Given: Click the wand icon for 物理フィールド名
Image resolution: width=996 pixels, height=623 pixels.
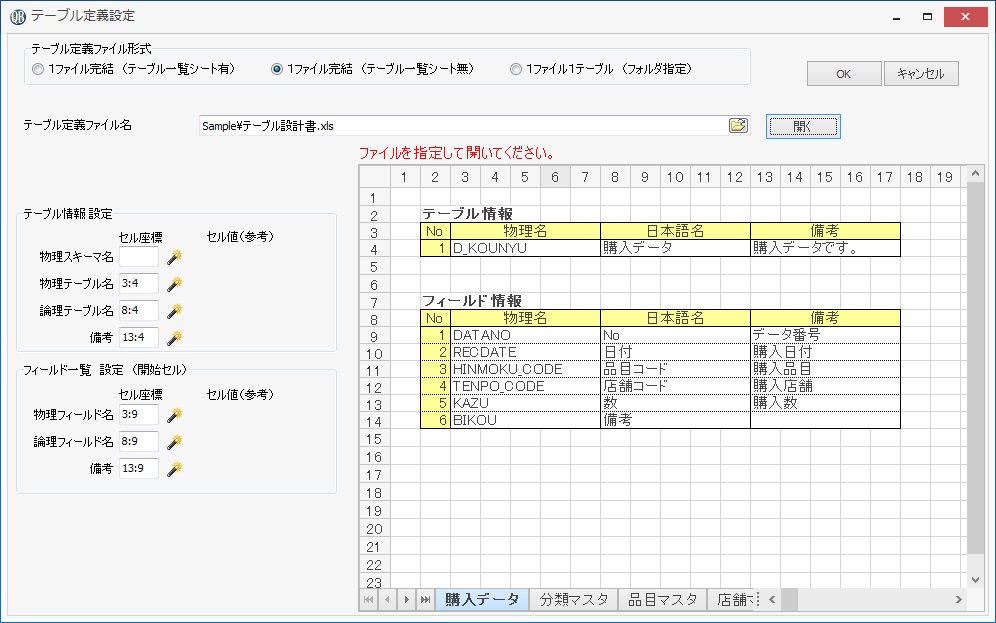Looking at the screenshot, I should 174,415.
